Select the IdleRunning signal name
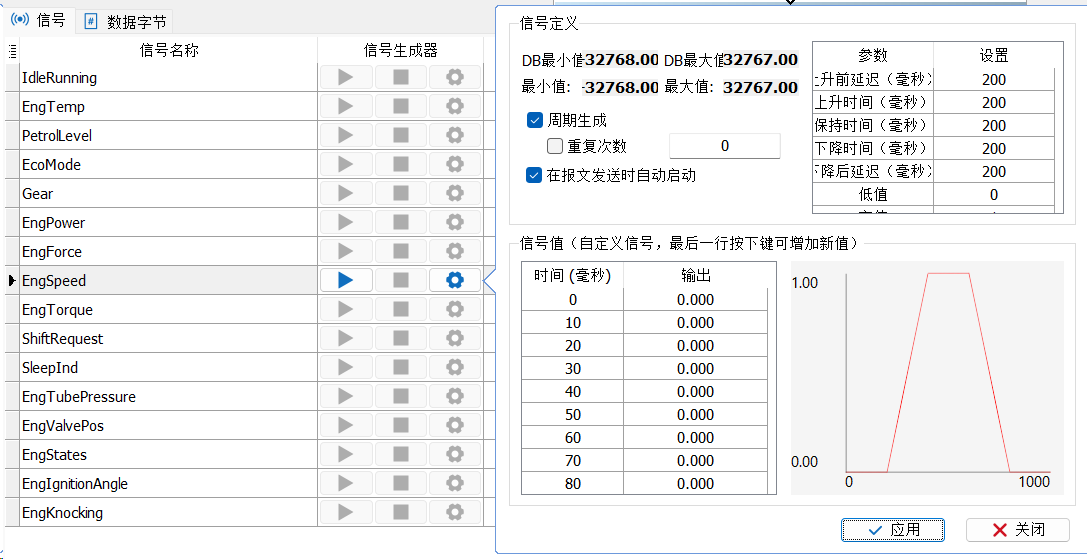 point(60,77)
